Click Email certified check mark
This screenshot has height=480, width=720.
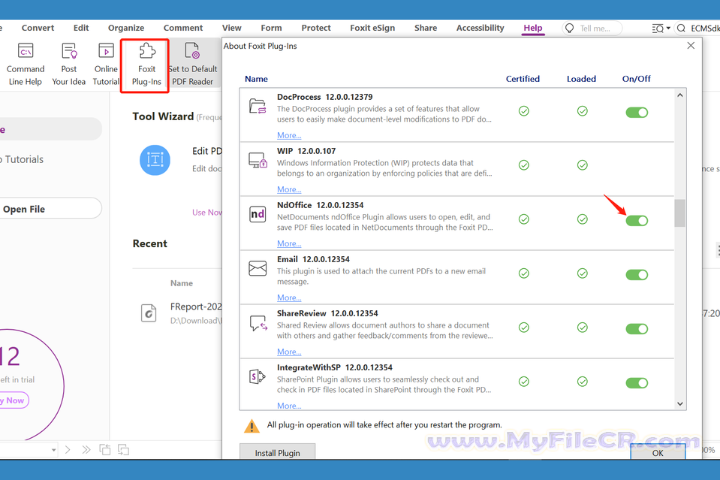(523, 273)
